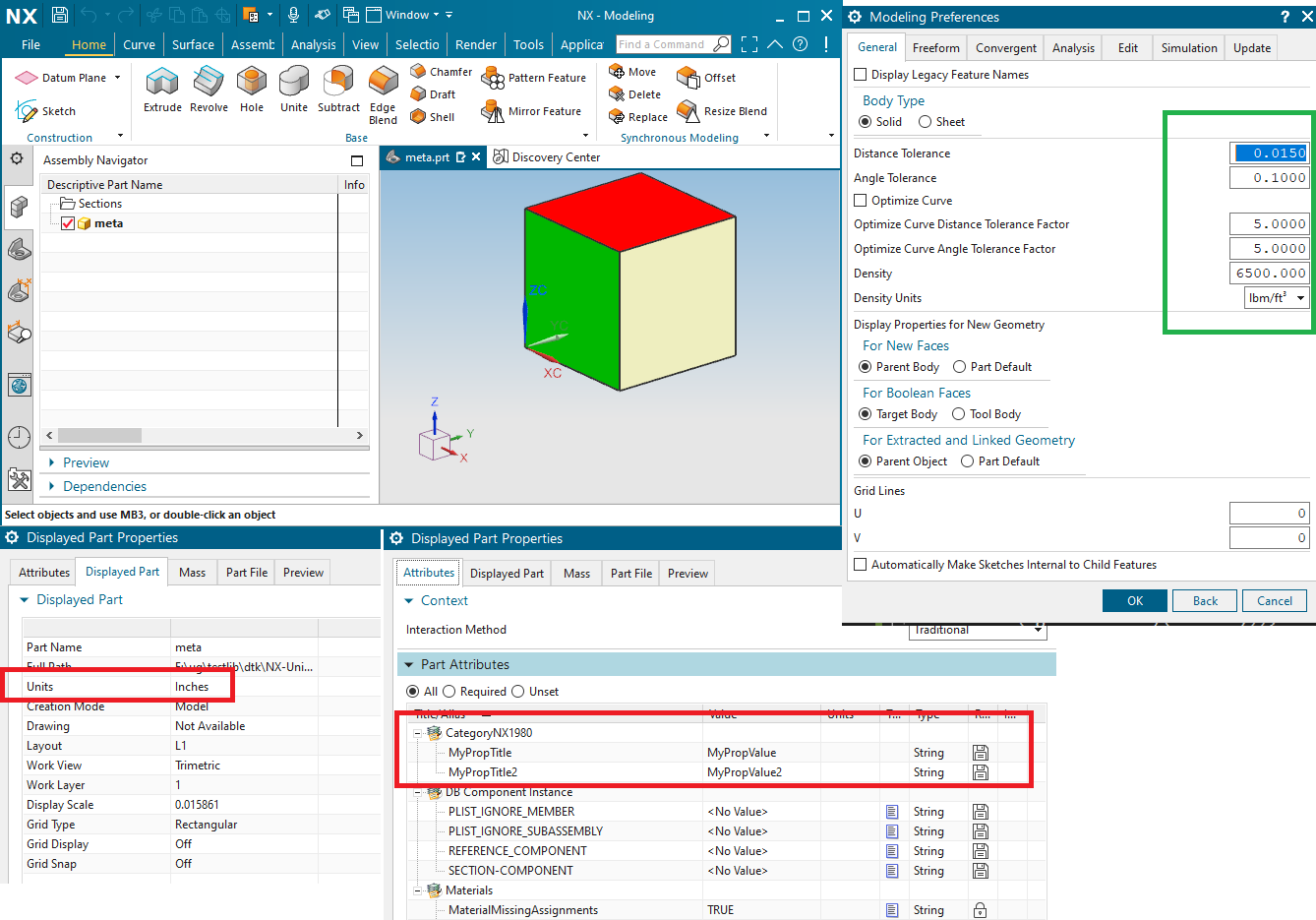Viewport: 1316px width, 920px height.
Task: Select Part Default for New Faces
Action: click(959, 367)
